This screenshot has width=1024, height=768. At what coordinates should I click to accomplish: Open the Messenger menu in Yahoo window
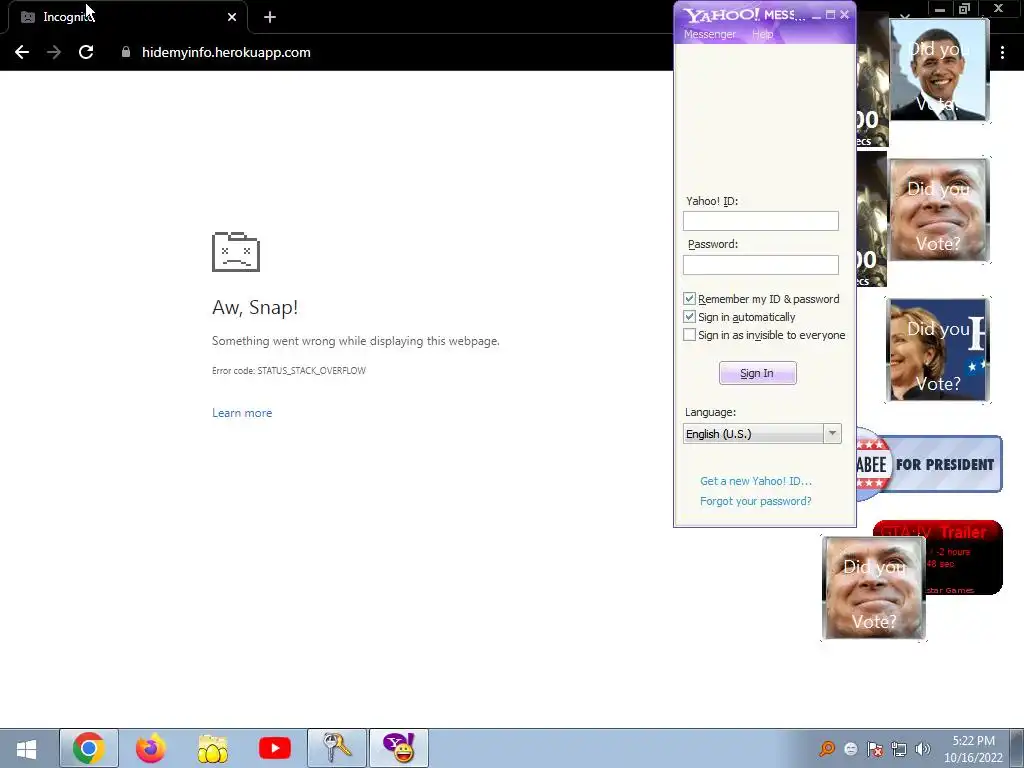tap(709, 34)
